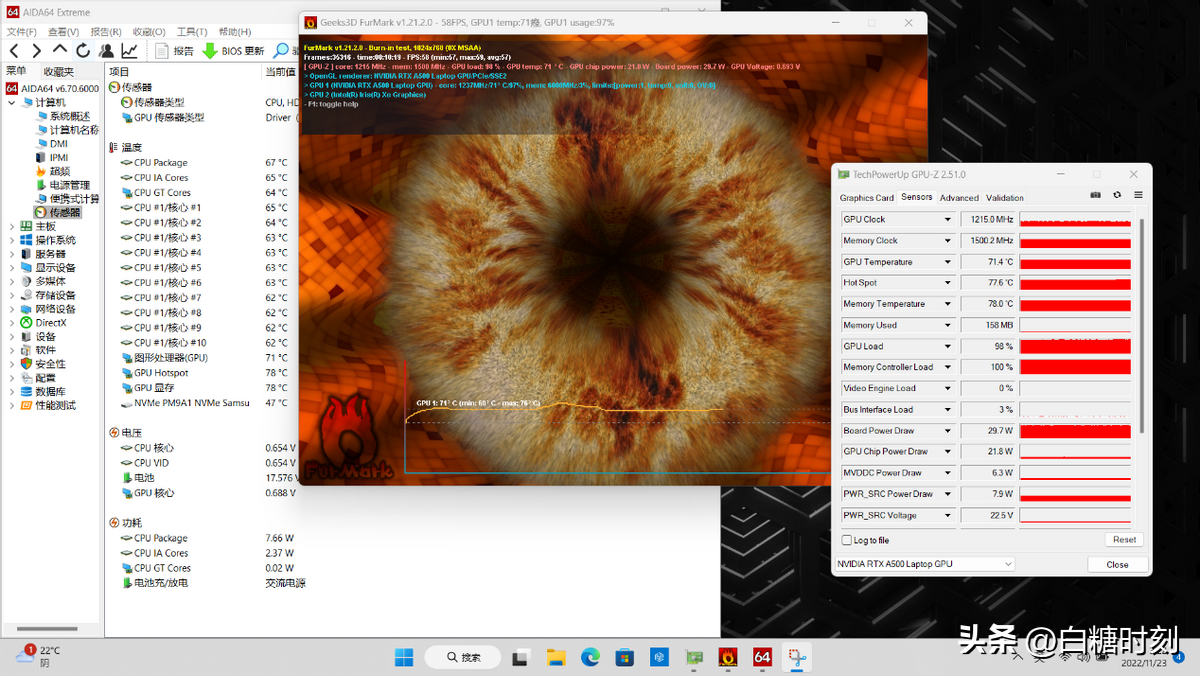Open the GPU Clock sensor dropdown
Image resolution: width=1200 pixels, height=676 pixels.
click(948, 220)
